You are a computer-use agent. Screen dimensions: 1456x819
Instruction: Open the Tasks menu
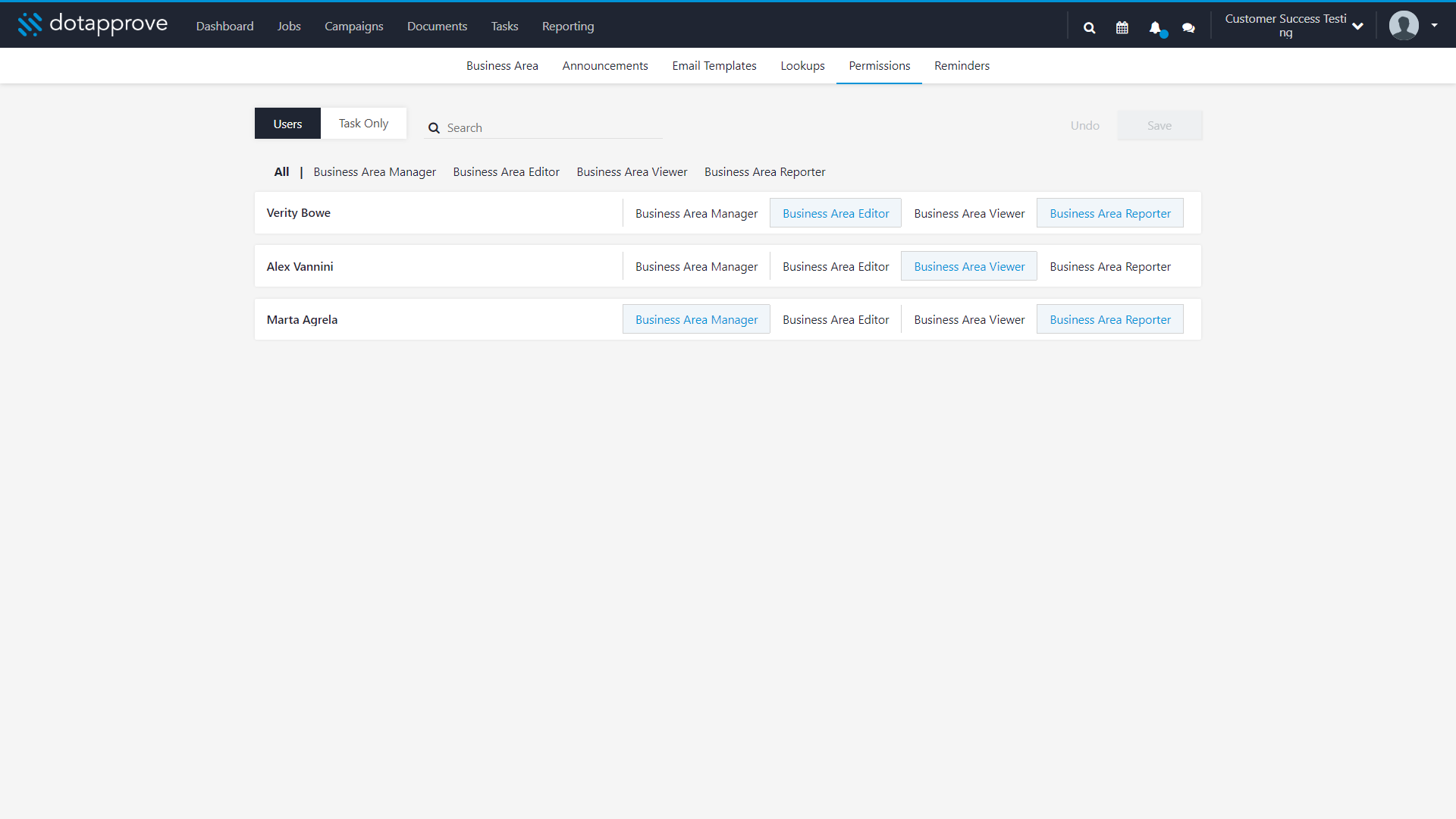(x=504, y=26)
